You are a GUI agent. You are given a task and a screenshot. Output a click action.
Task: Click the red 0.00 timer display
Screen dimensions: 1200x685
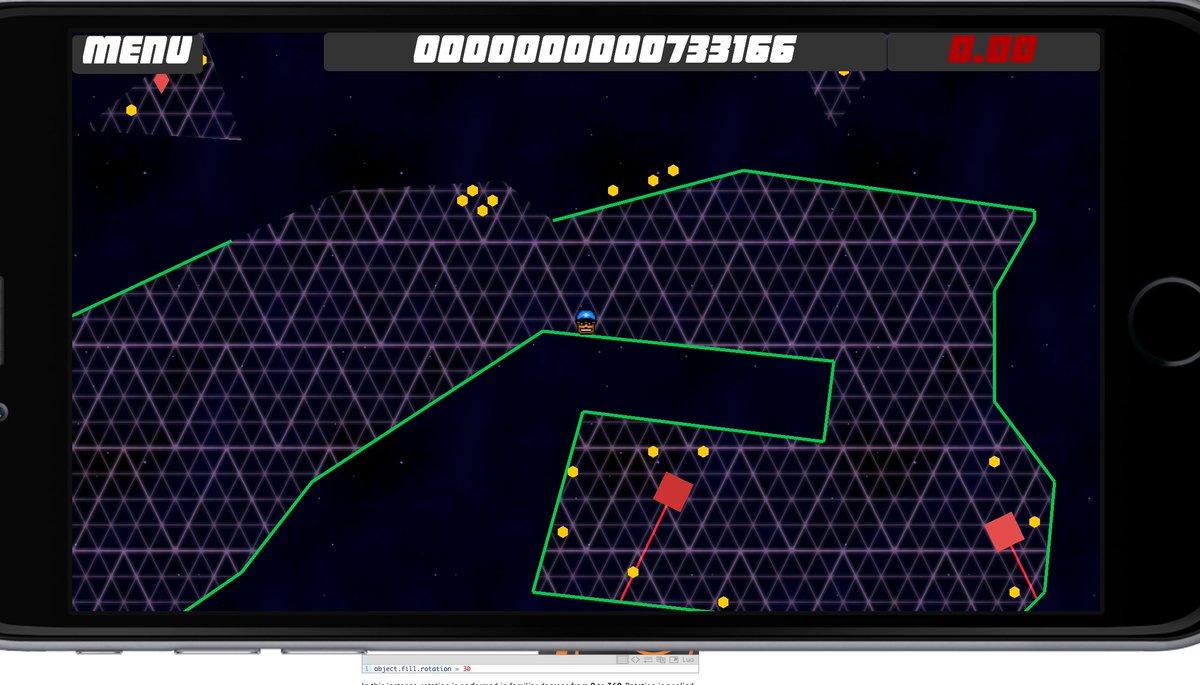(x=993, y=51)
